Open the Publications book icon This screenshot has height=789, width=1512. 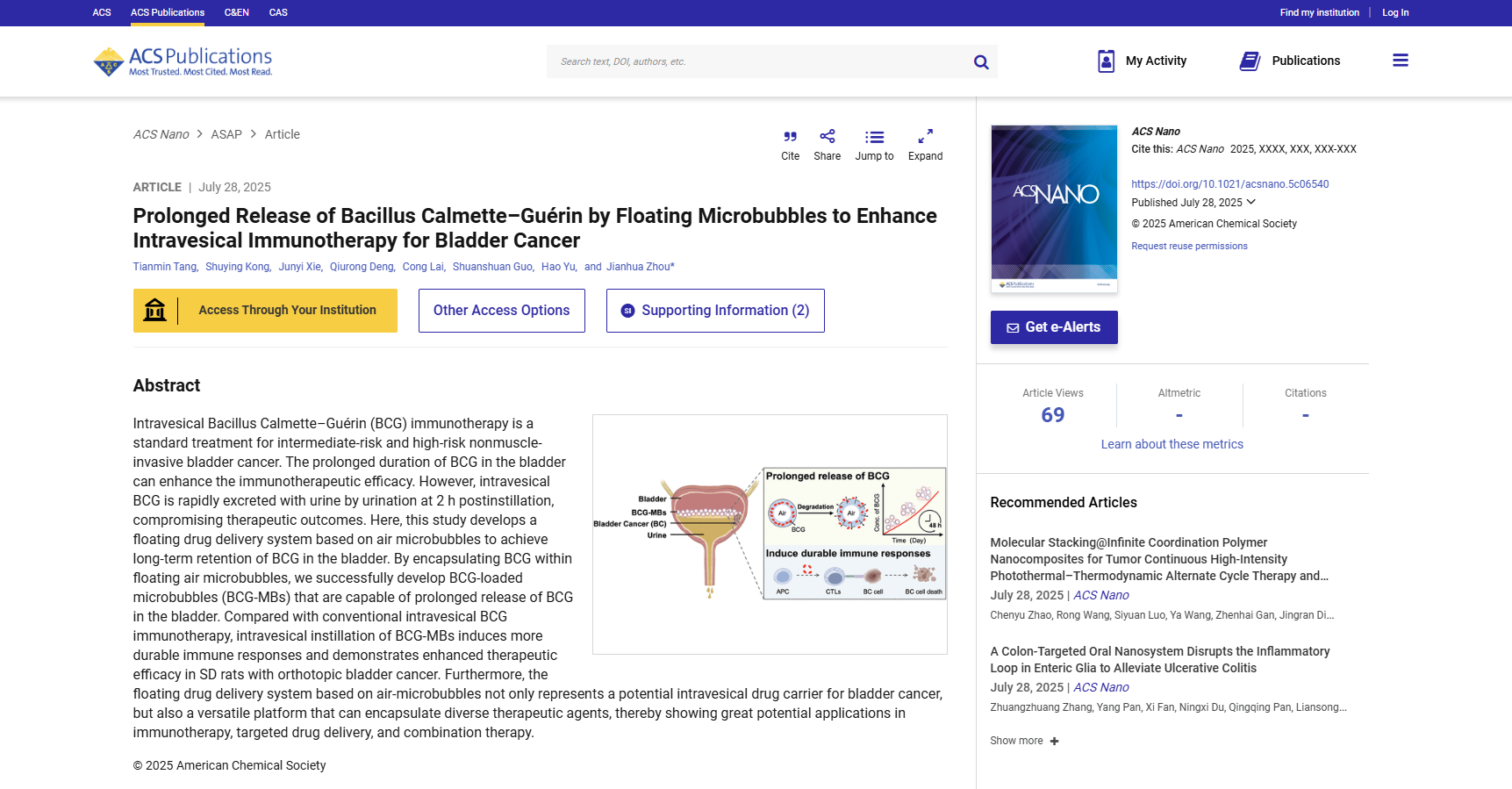[1250, 61]
